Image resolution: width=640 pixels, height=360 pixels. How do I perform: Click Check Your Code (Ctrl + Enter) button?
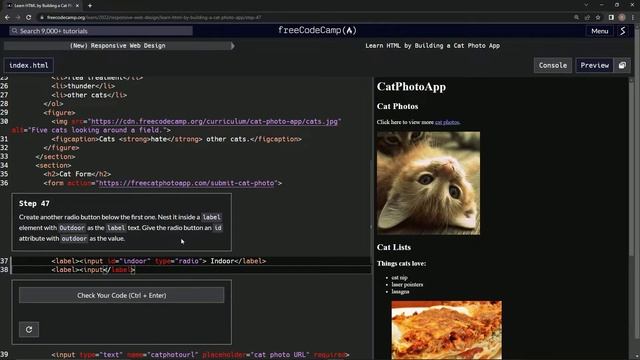point(122,295)
